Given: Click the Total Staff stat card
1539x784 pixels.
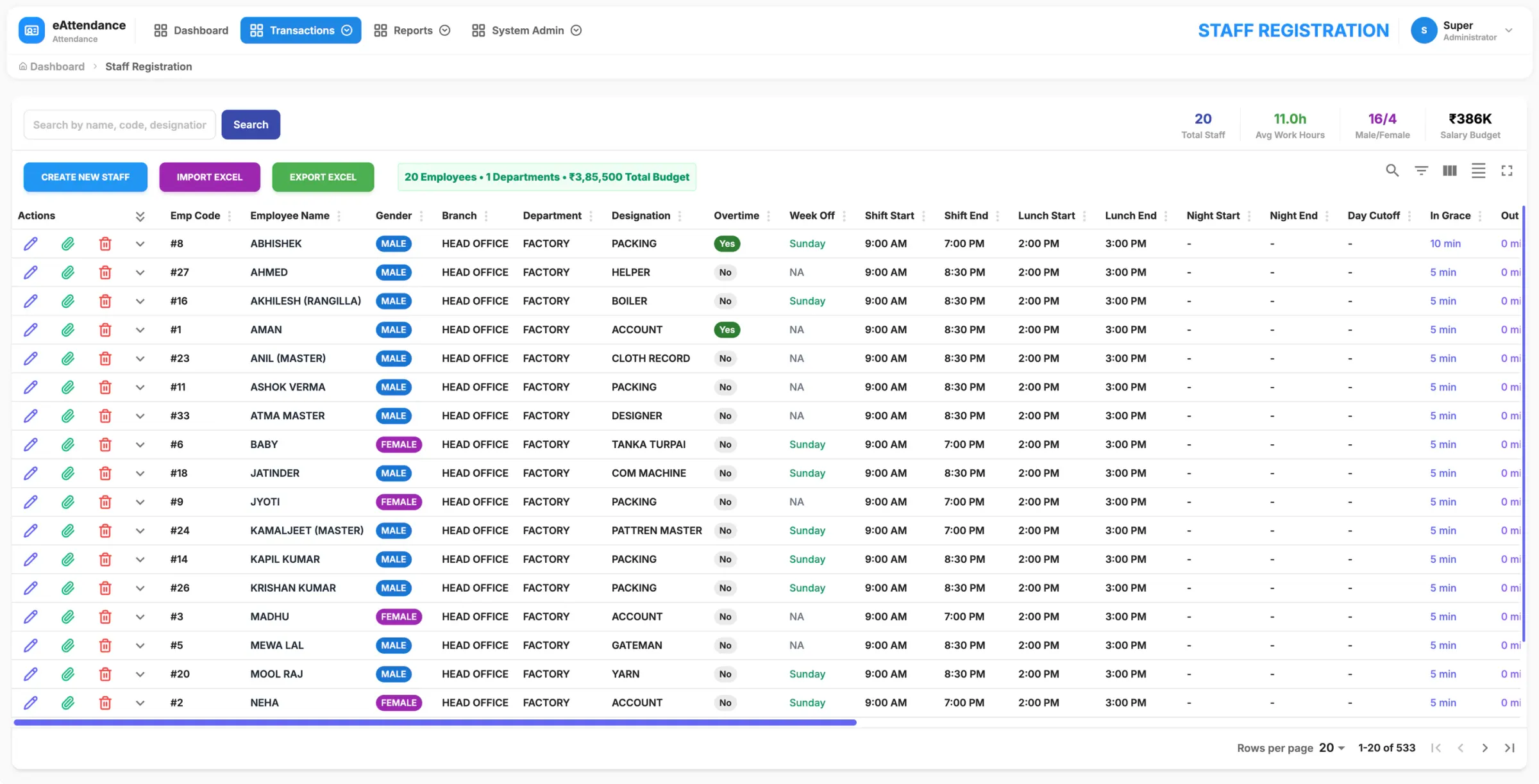Looking at the screenshot, I should tap(1203, 126).
